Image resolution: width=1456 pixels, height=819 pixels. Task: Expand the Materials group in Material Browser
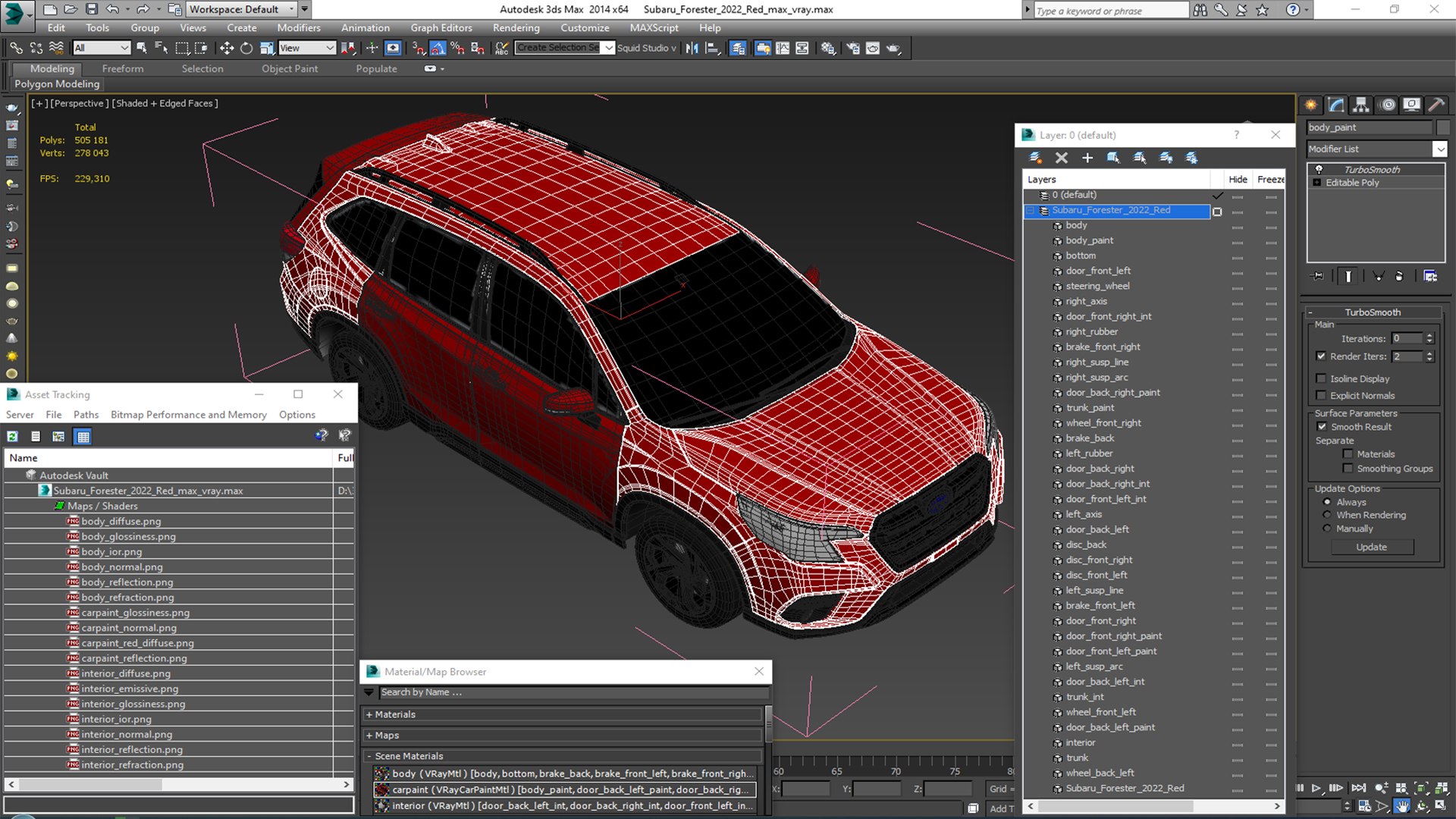pos(369,714)
